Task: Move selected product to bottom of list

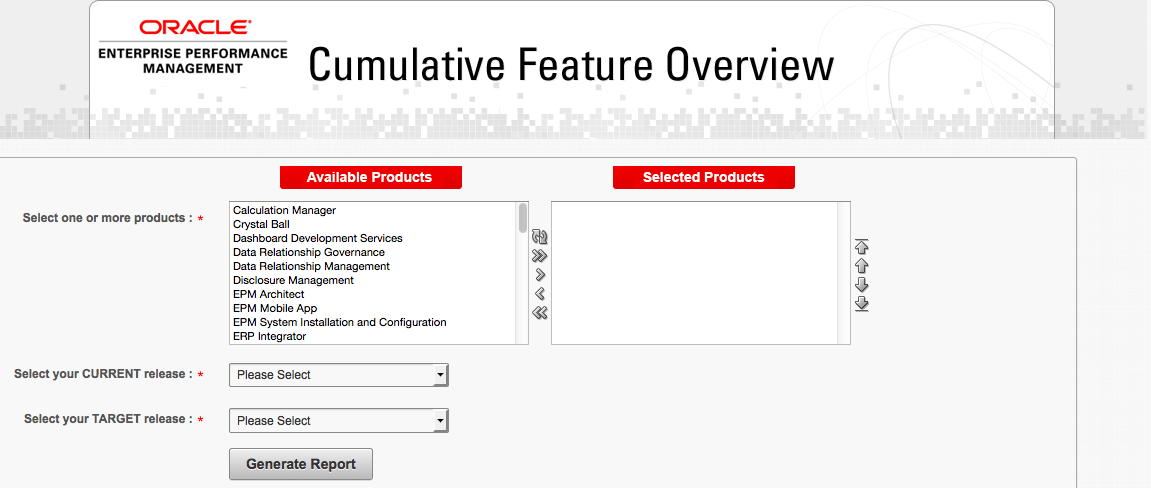Action: tap(861, 304)
